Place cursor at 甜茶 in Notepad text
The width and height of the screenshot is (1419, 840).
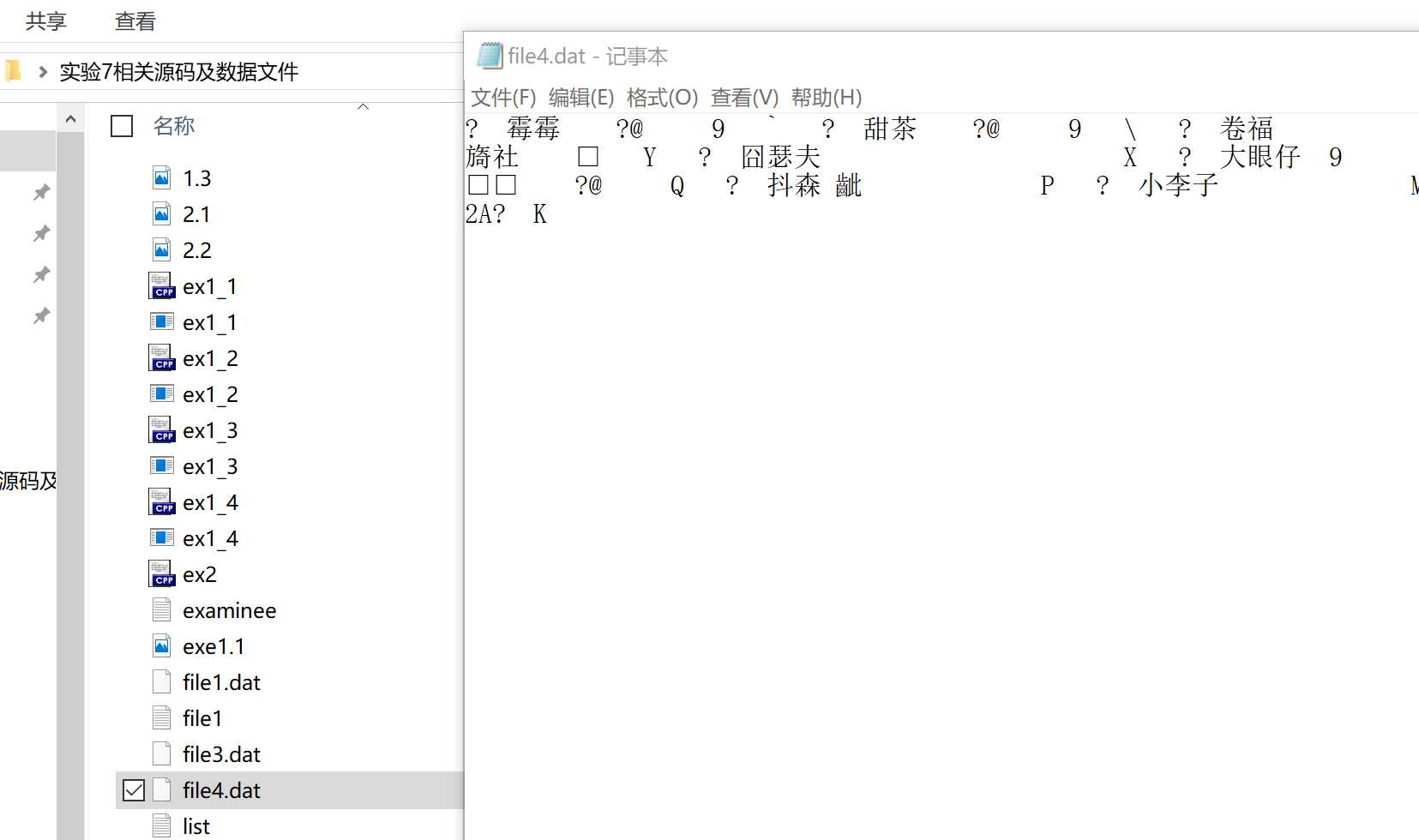coord(890,129)
